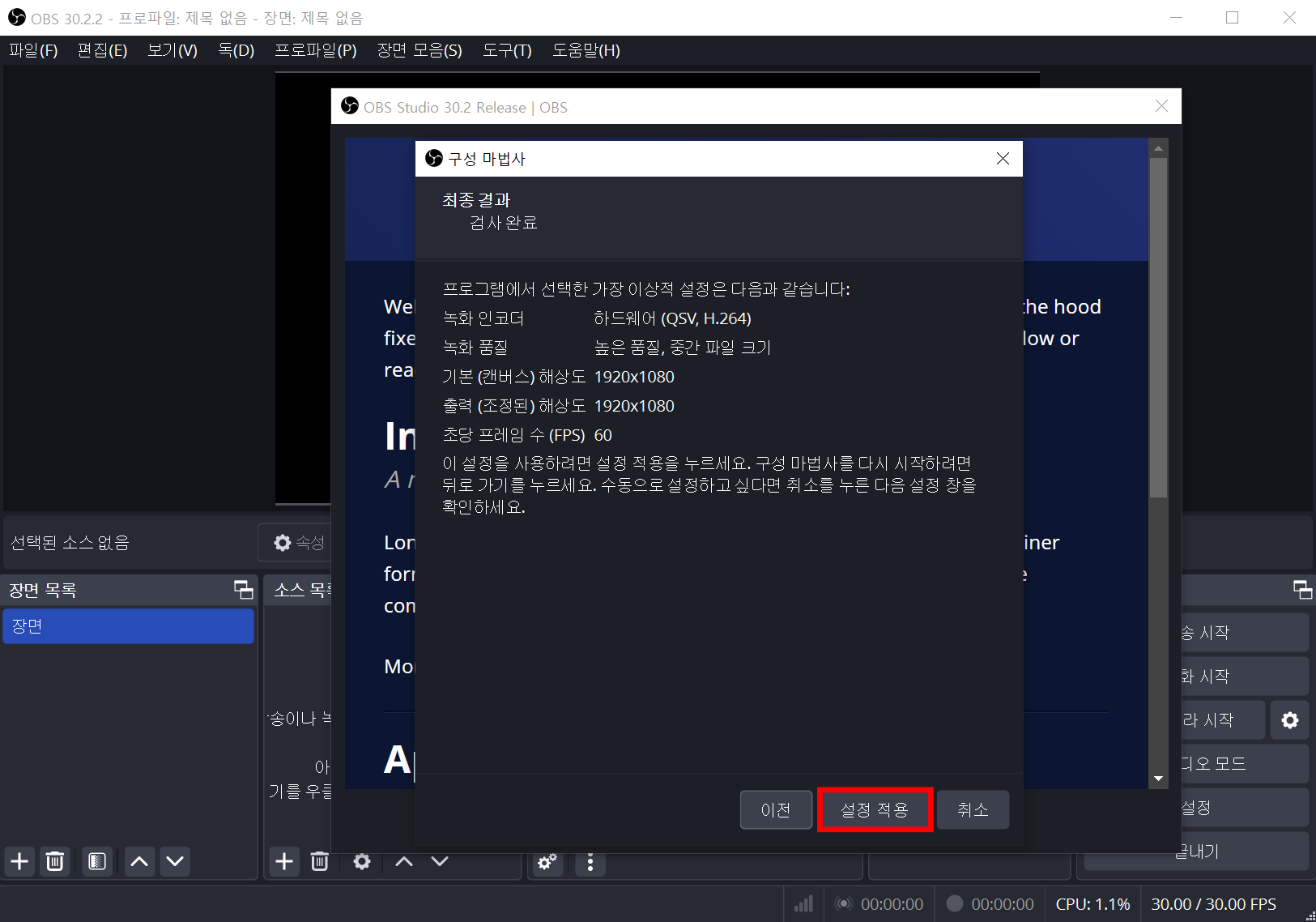Click scrollbar down arrow in release notes
The width and height of the screenshot is (1316, 922).
click(1158, 779)
